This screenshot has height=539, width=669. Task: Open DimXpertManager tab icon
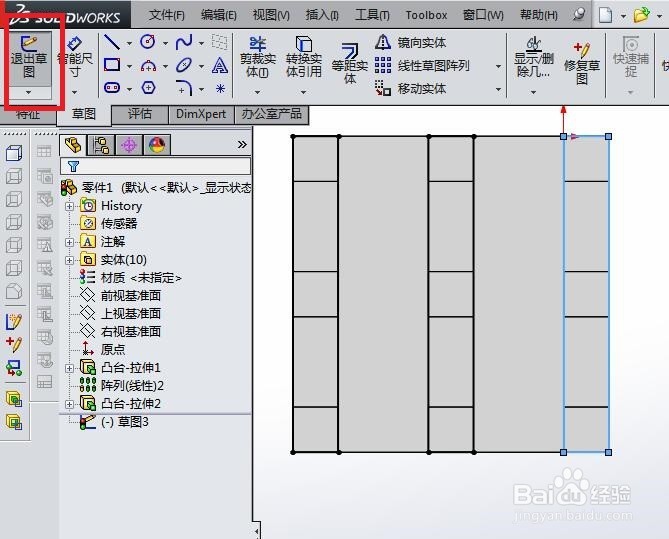pos(129,145)
